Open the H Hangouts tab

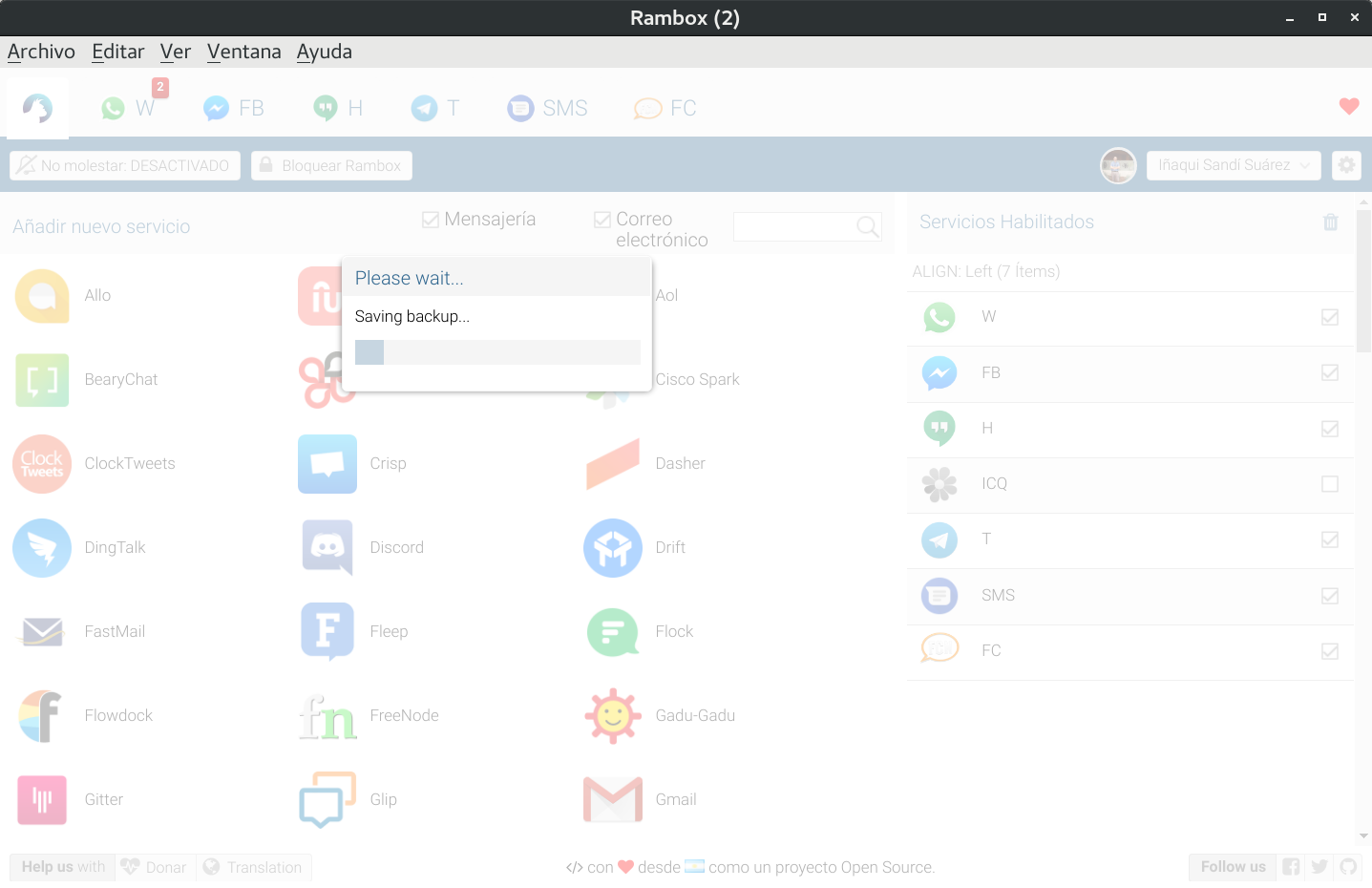tap(339, 108)
